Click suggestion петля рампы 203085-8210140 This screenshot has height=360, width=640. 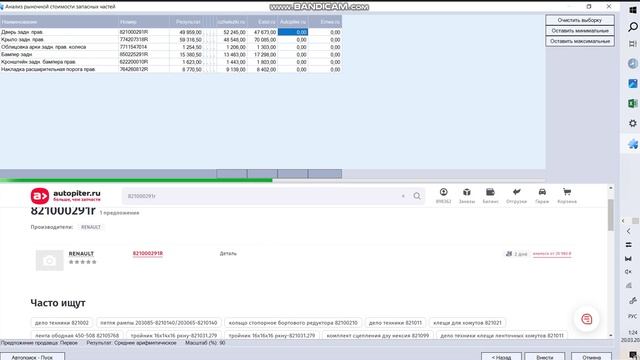click(x=158, y=322)
